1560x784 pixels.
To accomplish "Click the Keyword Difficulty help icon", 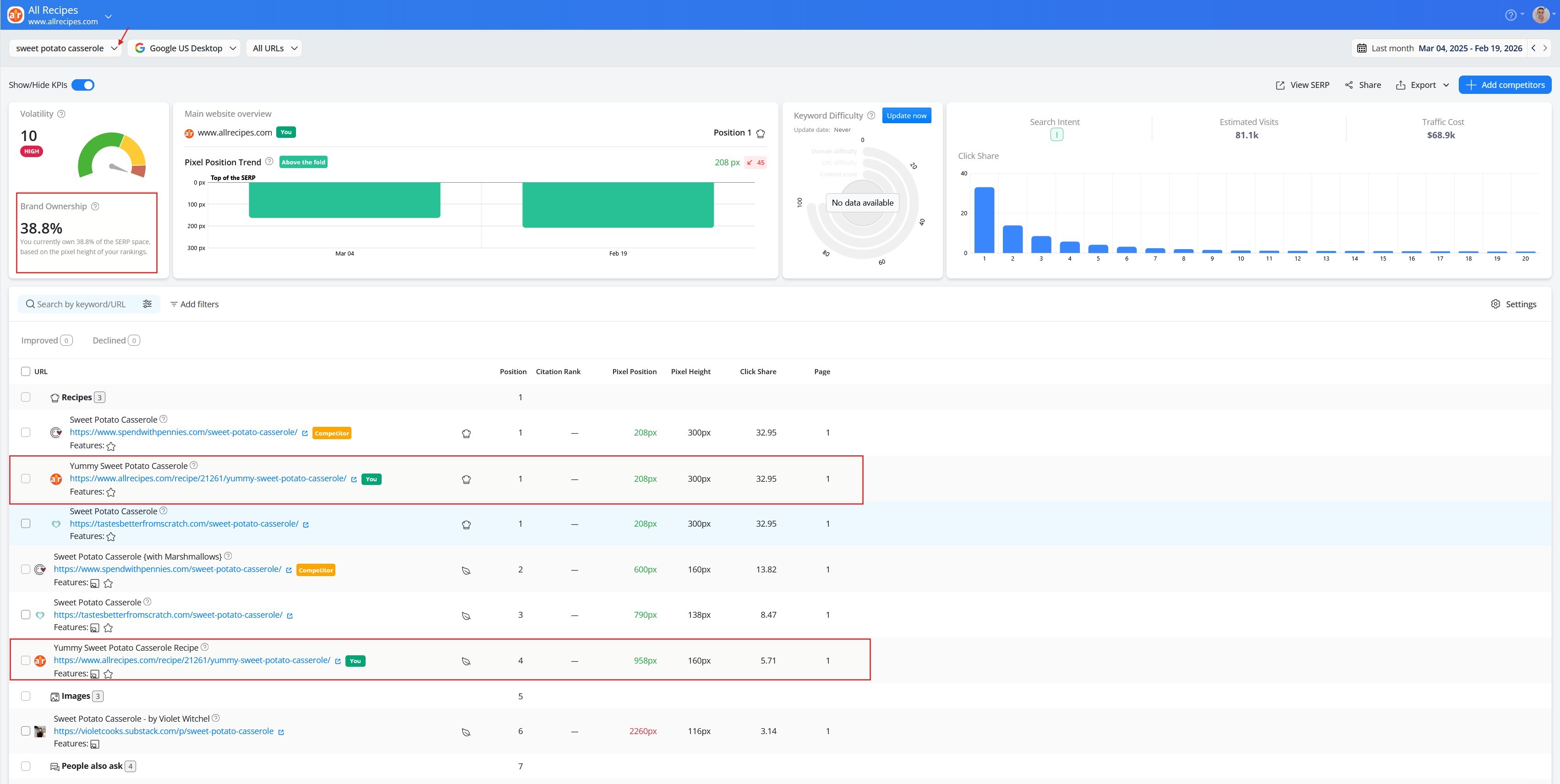I will point(871,116).
